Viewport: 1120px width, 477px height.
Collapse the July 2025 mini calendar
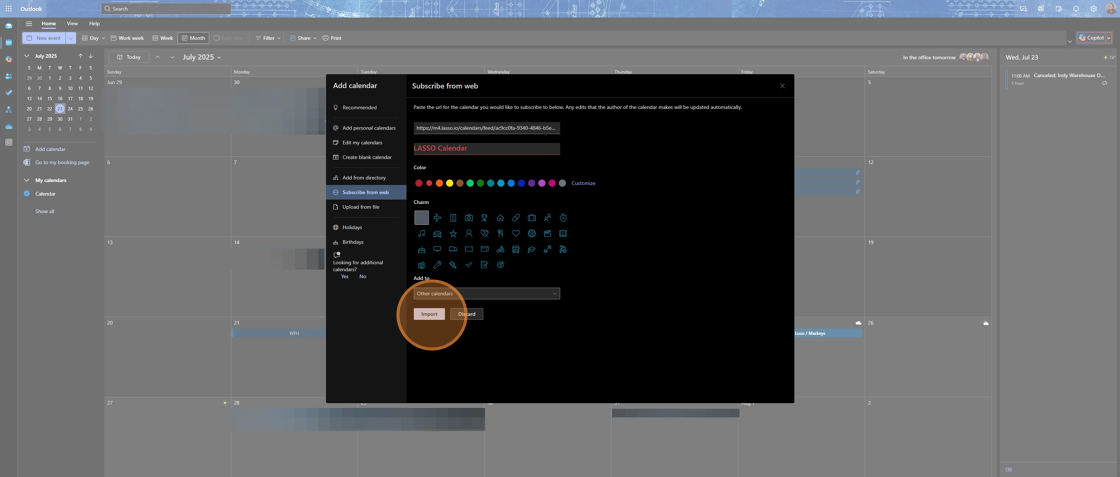(27, 56)
